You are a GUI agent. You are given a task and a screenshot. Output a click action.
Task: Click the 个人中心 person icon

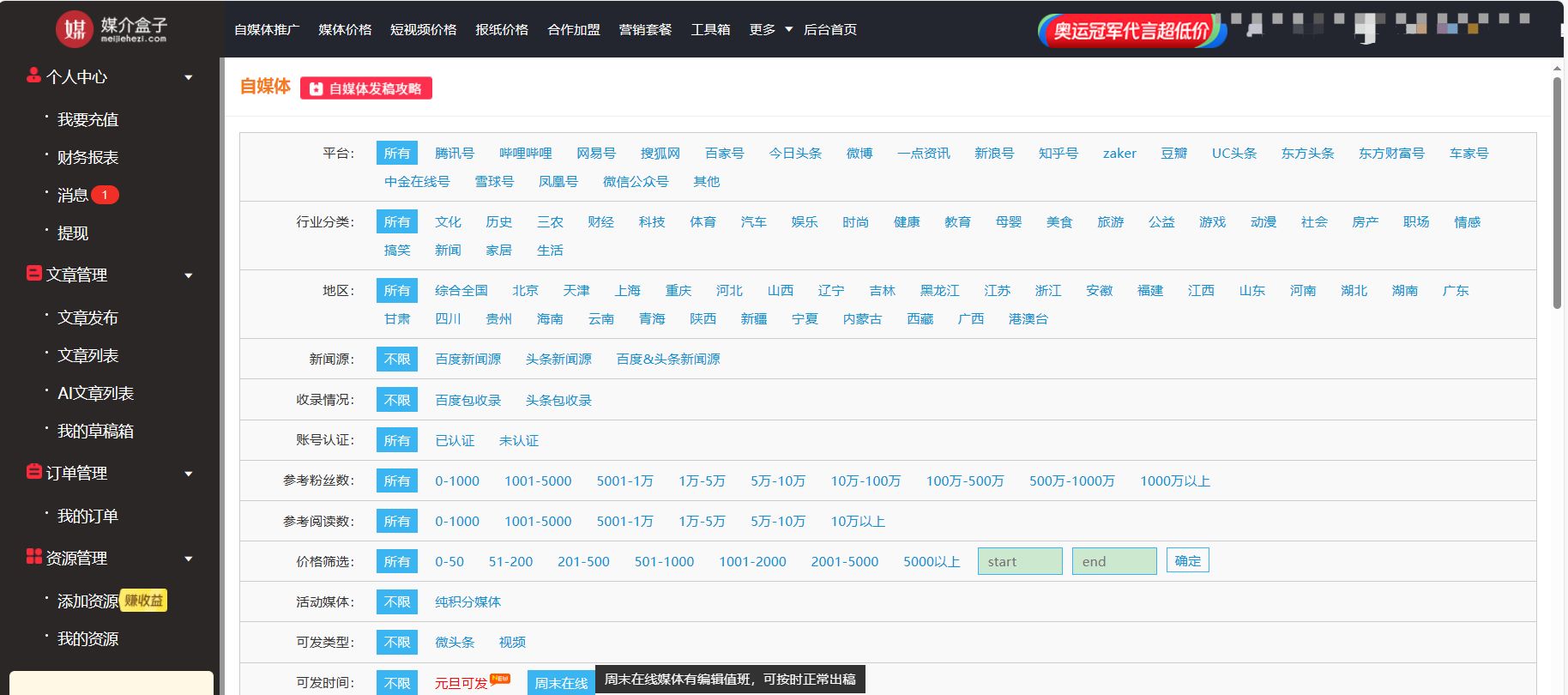(33, 76)
